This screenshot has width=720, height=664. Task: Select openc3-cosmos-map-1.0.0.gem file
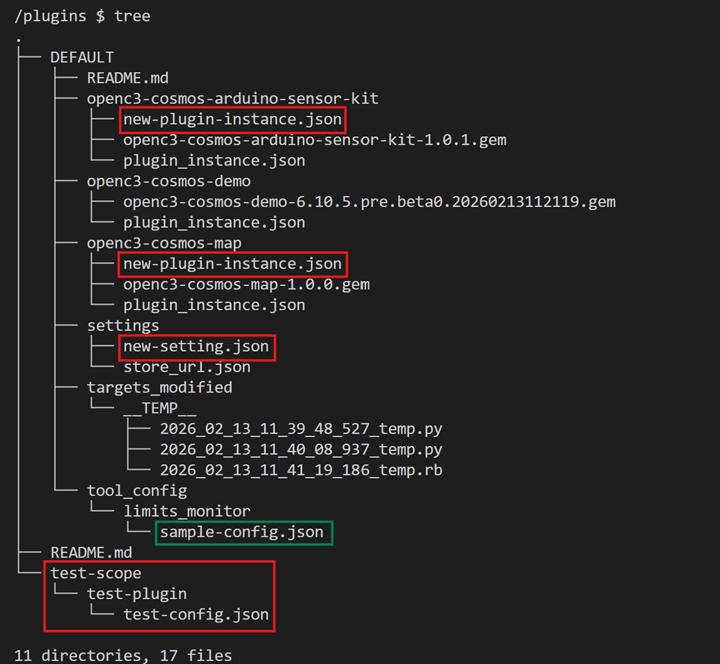(x=247, y=285)
